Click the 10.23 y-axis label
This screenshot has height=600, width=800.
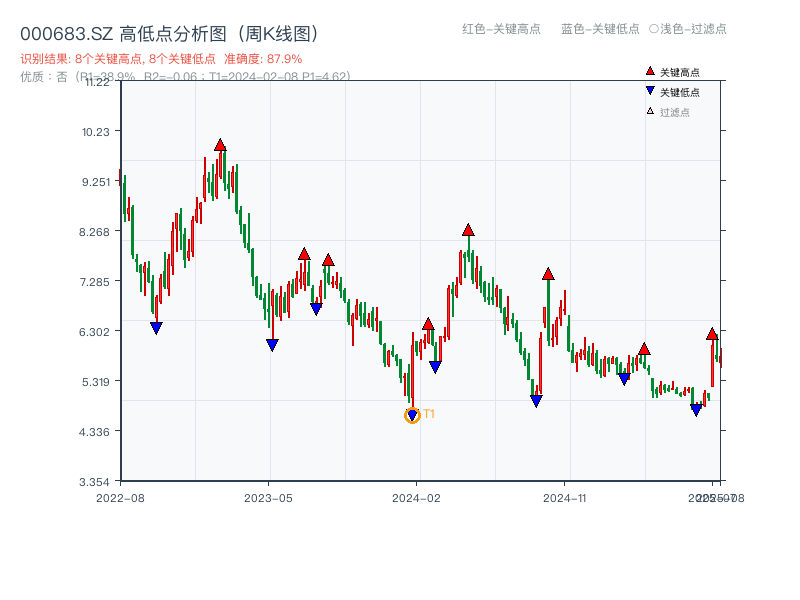point(96,132)
